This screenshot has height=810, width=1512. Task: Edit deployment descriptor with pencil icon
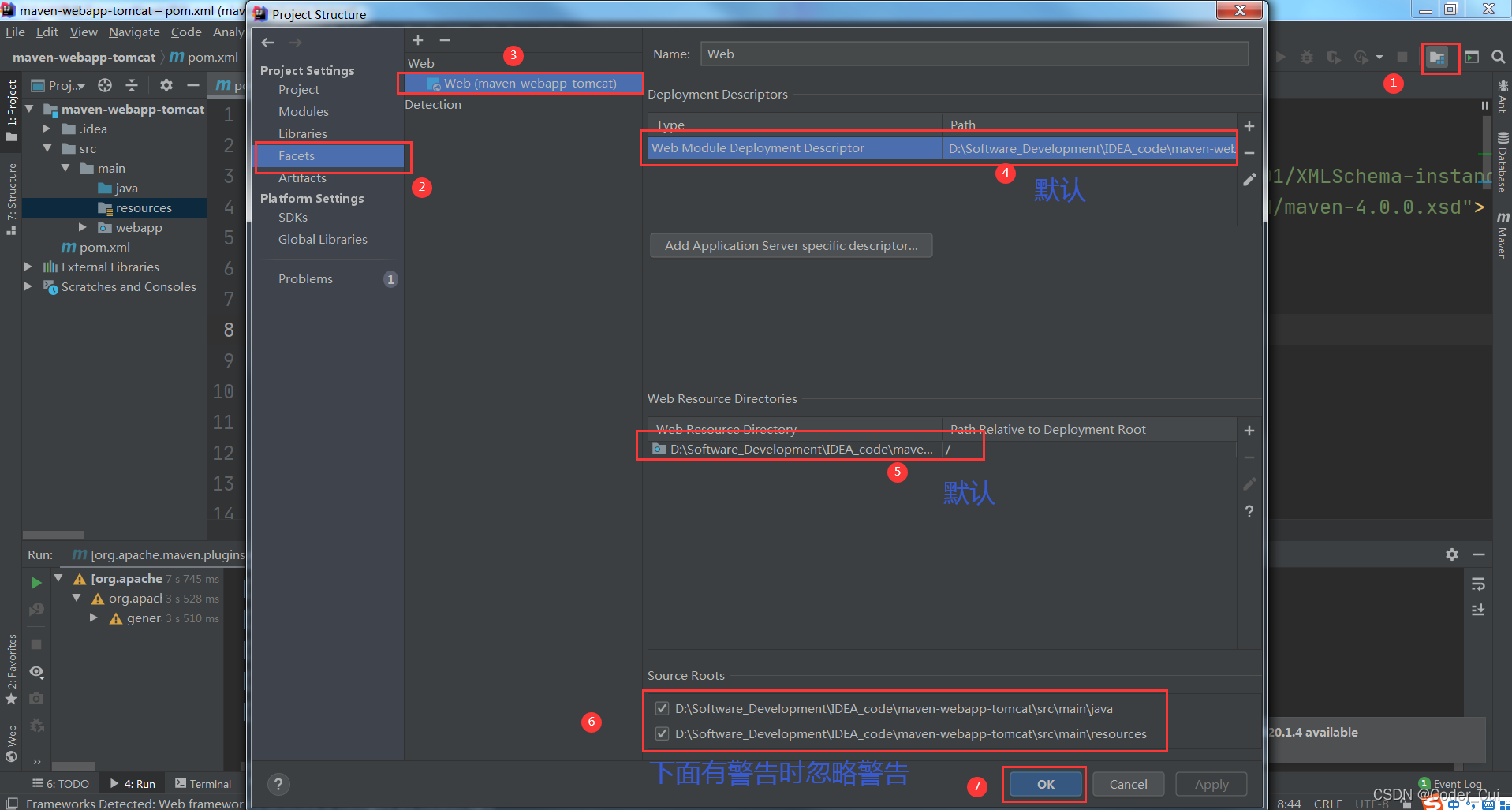pyautogui.click(x=1249, y=180)
